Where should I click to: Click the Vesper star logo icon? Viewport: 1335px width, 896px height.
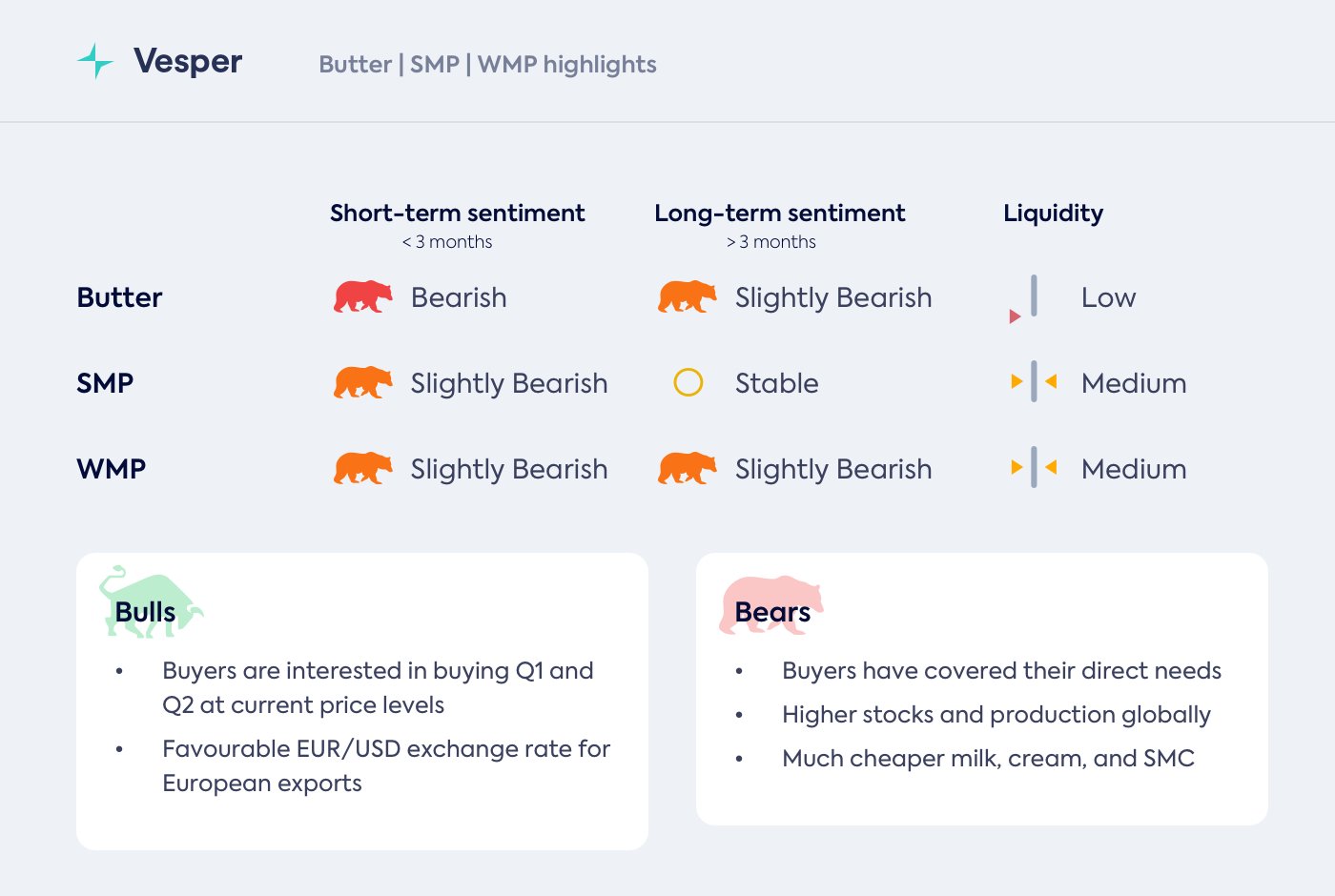tap(95, 61)
